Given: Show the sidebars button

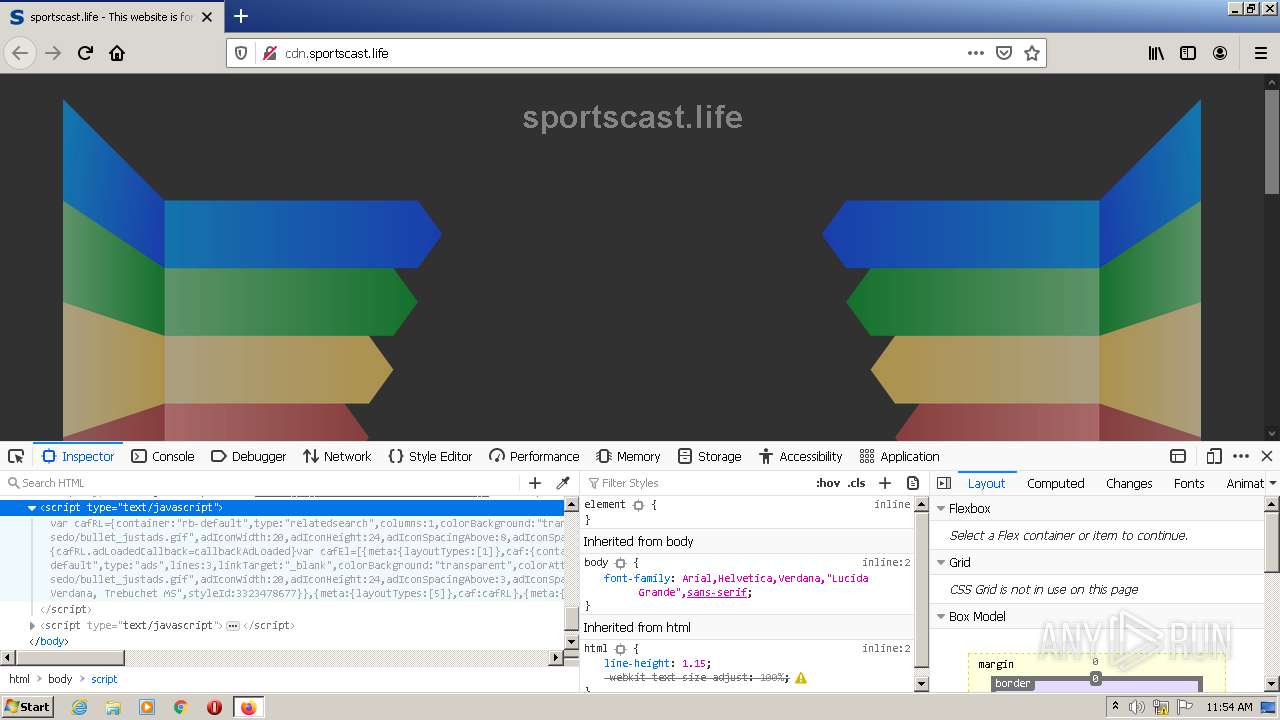Looking at the screenshot, I should (1188, 53).
